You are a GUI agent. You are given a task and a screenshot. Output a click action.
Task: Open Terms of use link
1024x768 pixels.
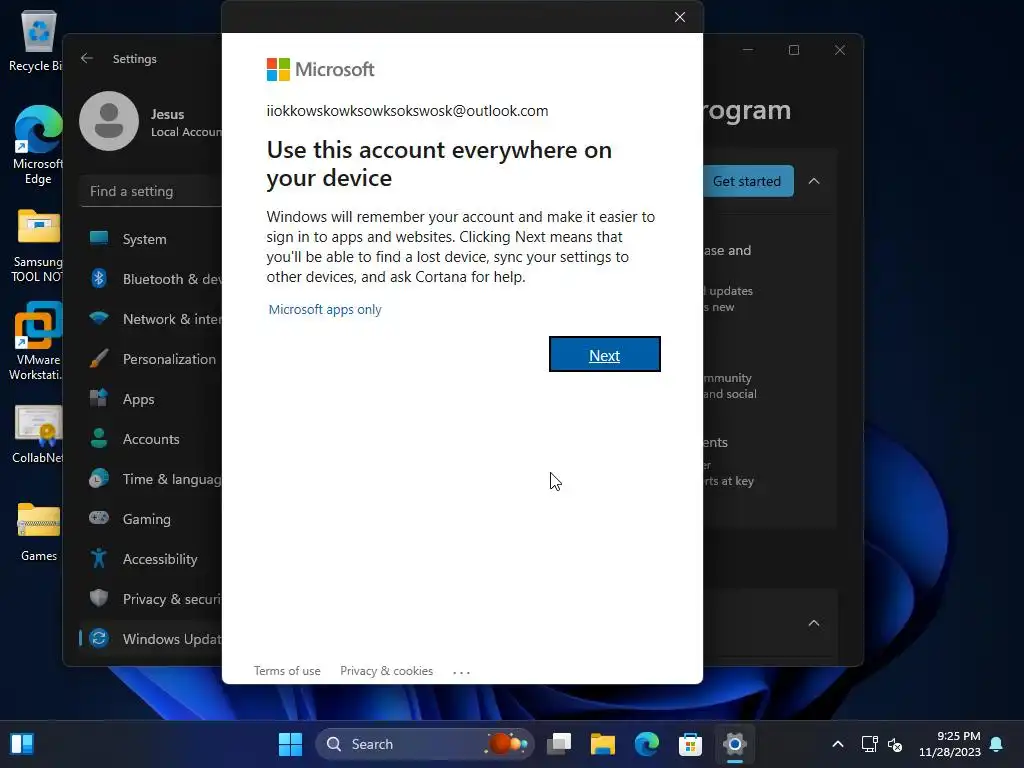pyautogui.click(x=287, y=671)
